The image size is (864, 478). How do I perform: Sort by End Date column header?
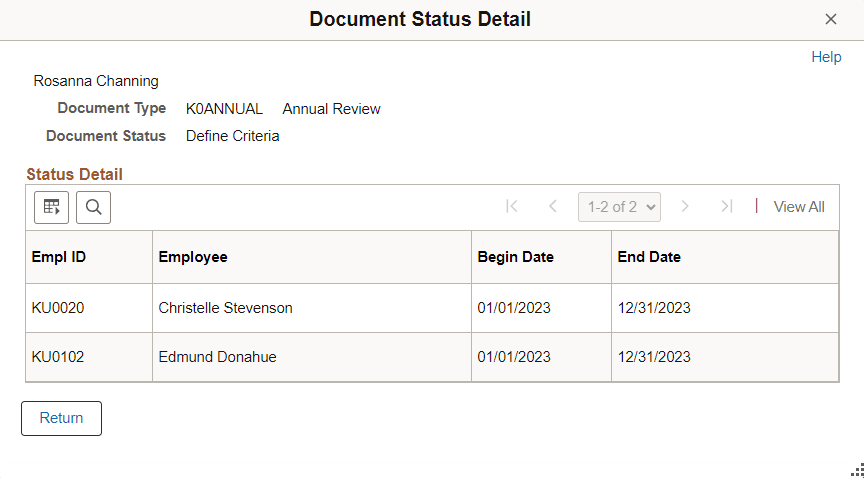point(649,257)
